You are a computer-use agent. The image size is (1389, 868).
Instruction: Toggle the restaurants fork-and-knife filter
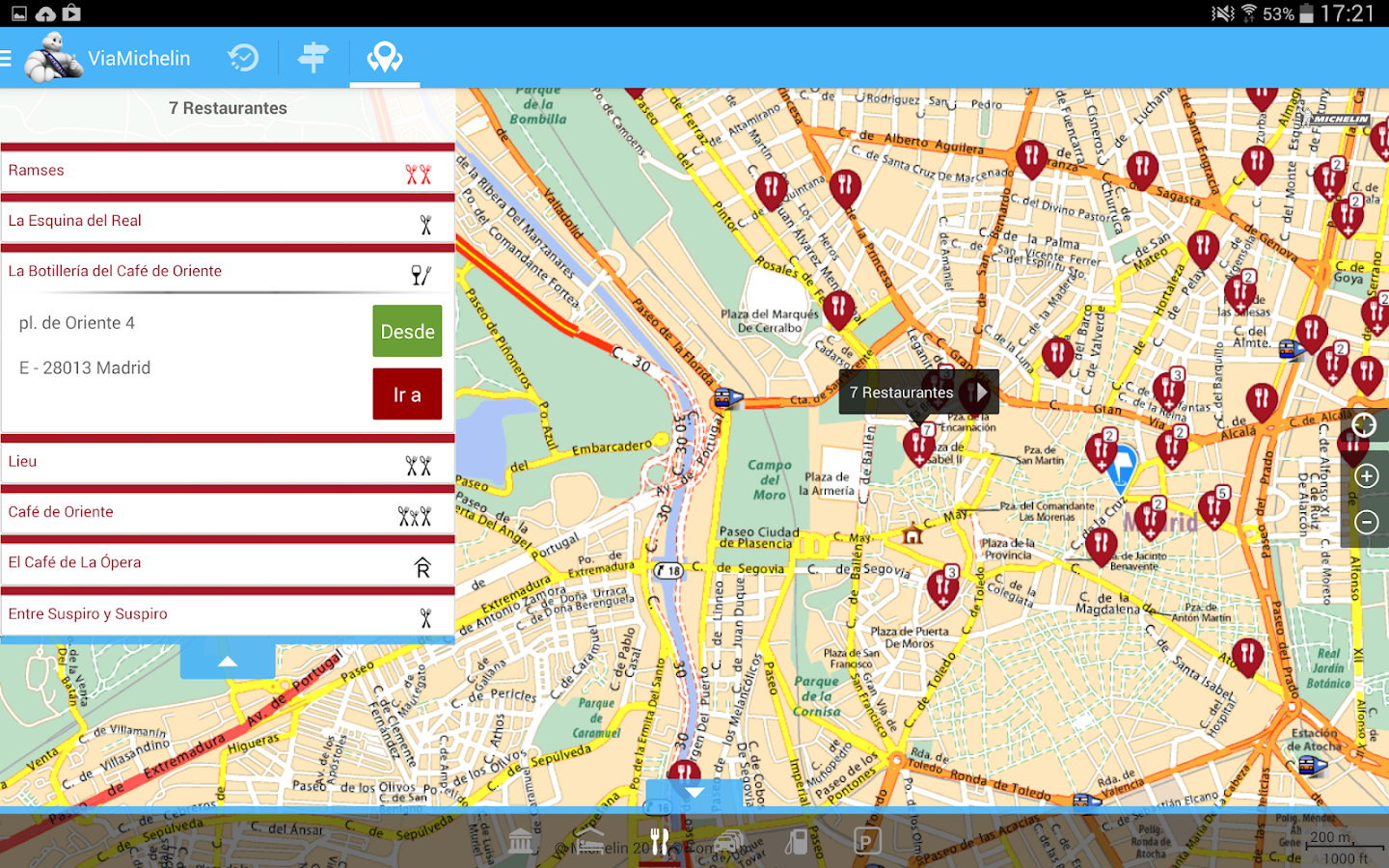tap(660, 841)
